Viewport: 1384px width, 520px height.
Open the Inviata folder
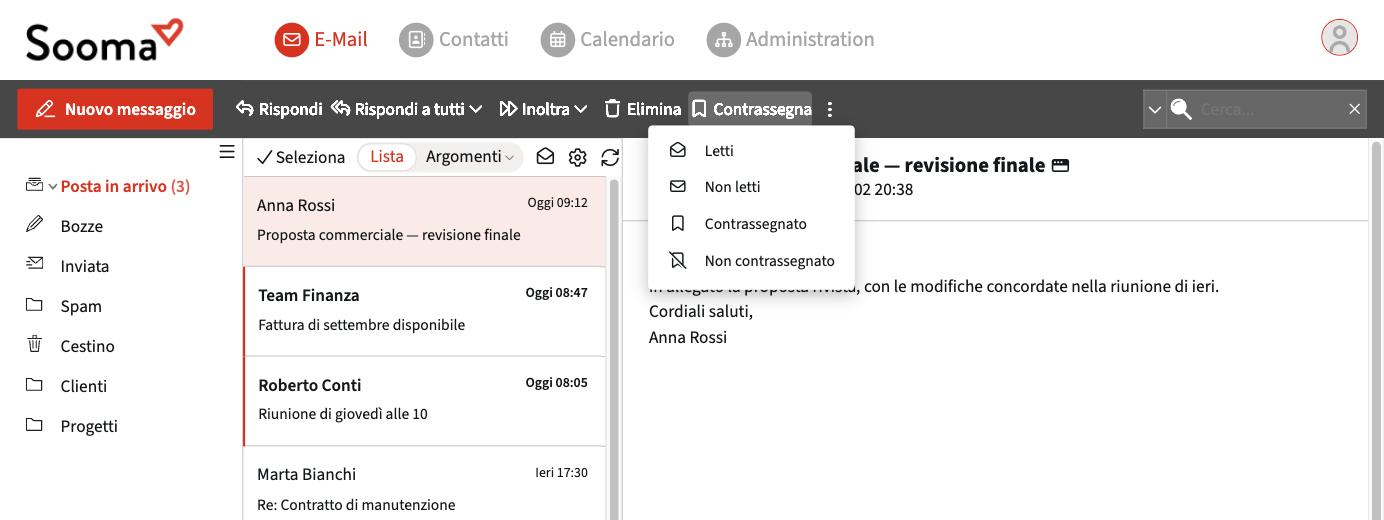click(x=85, y=266)
